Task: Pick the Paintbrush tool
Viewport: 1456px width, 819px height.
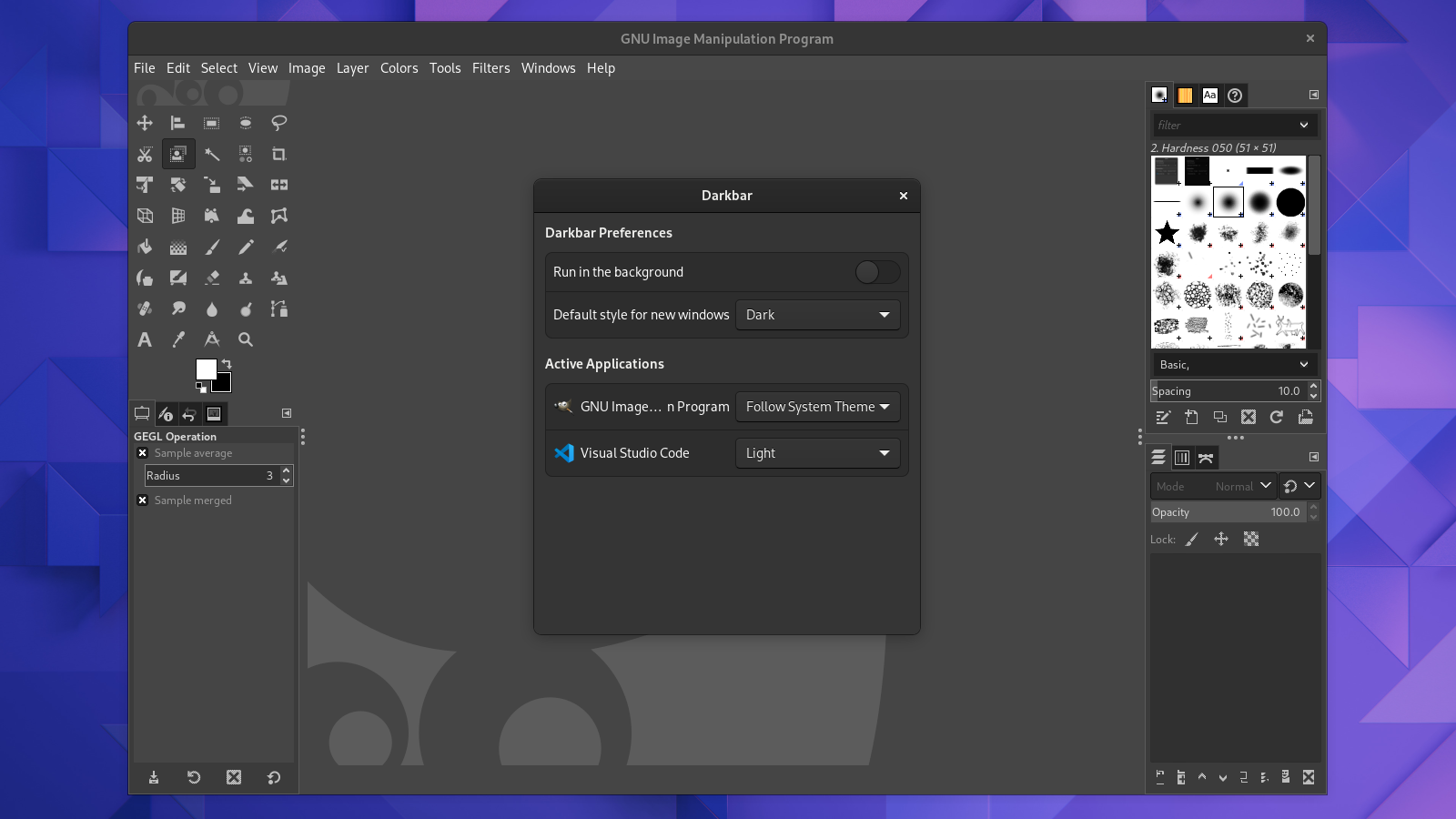Action: (x=212, y=247)
